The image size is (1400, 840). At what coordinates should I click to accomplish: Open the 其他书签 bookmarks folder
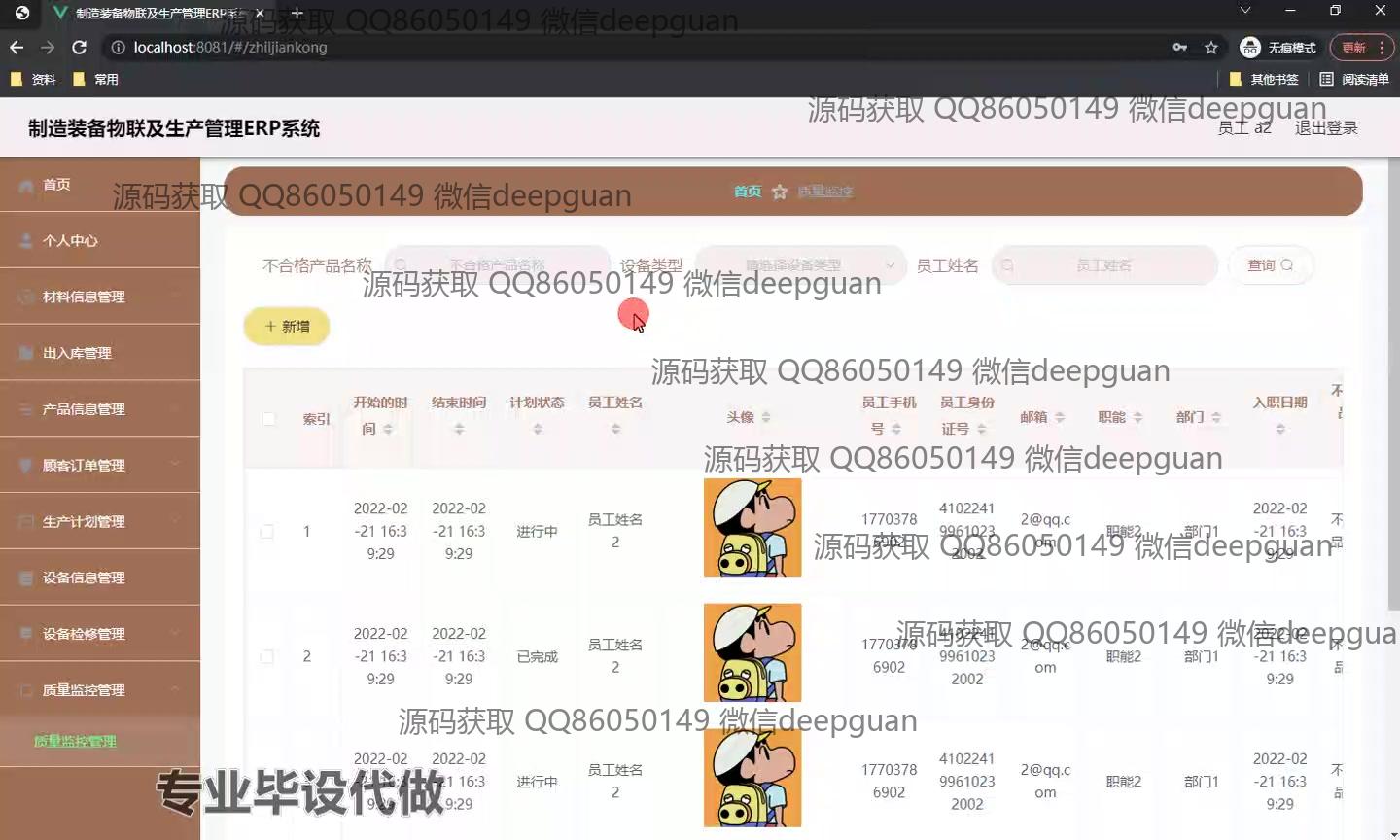pos(1264,80)
